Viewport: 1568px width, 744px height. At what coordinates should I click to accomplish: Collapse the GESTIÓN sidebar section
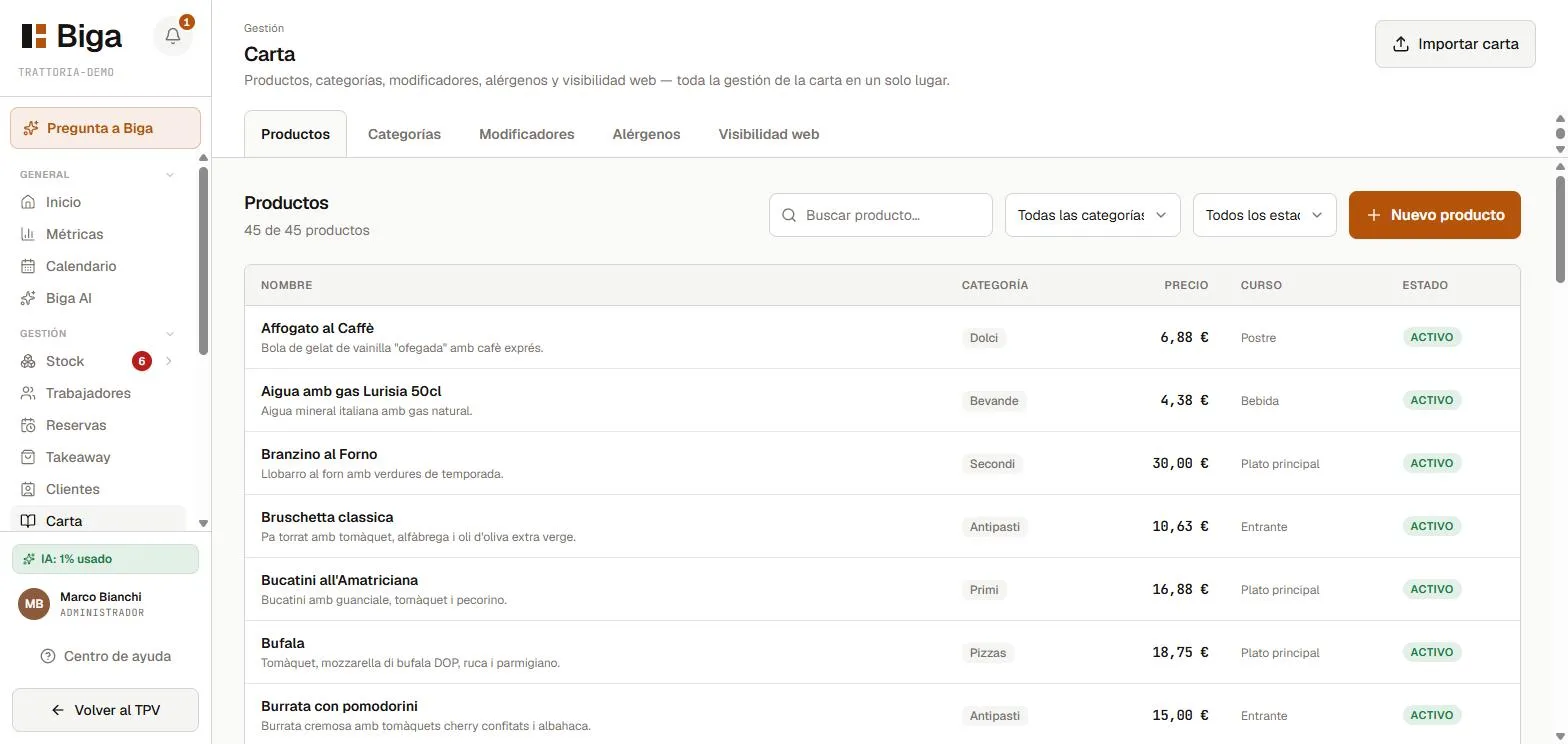(x=170, y=333)
